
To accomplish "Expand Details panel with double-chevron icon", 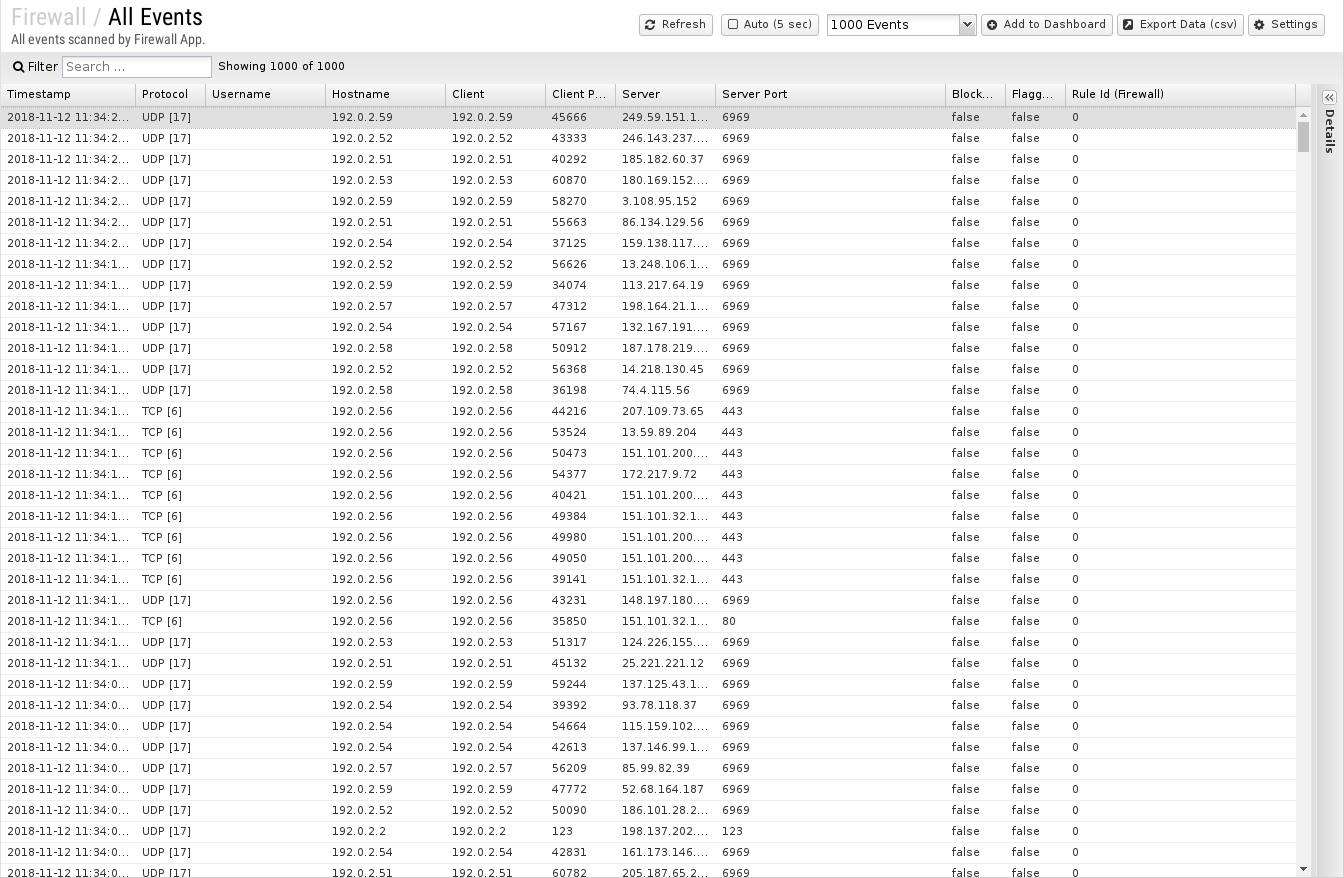I will [1329, 98].
